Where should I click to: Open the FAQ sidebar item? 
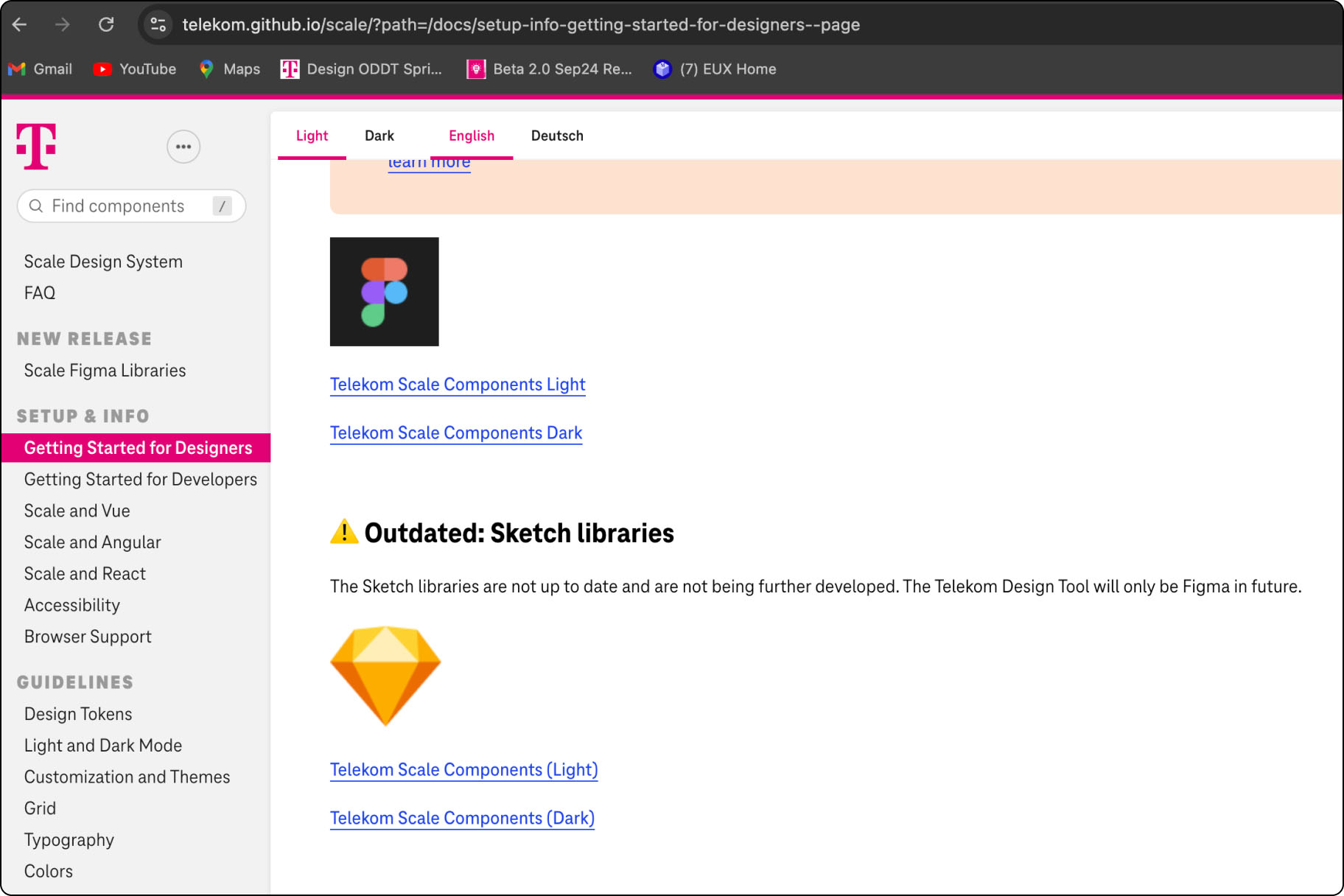point(40,293)
